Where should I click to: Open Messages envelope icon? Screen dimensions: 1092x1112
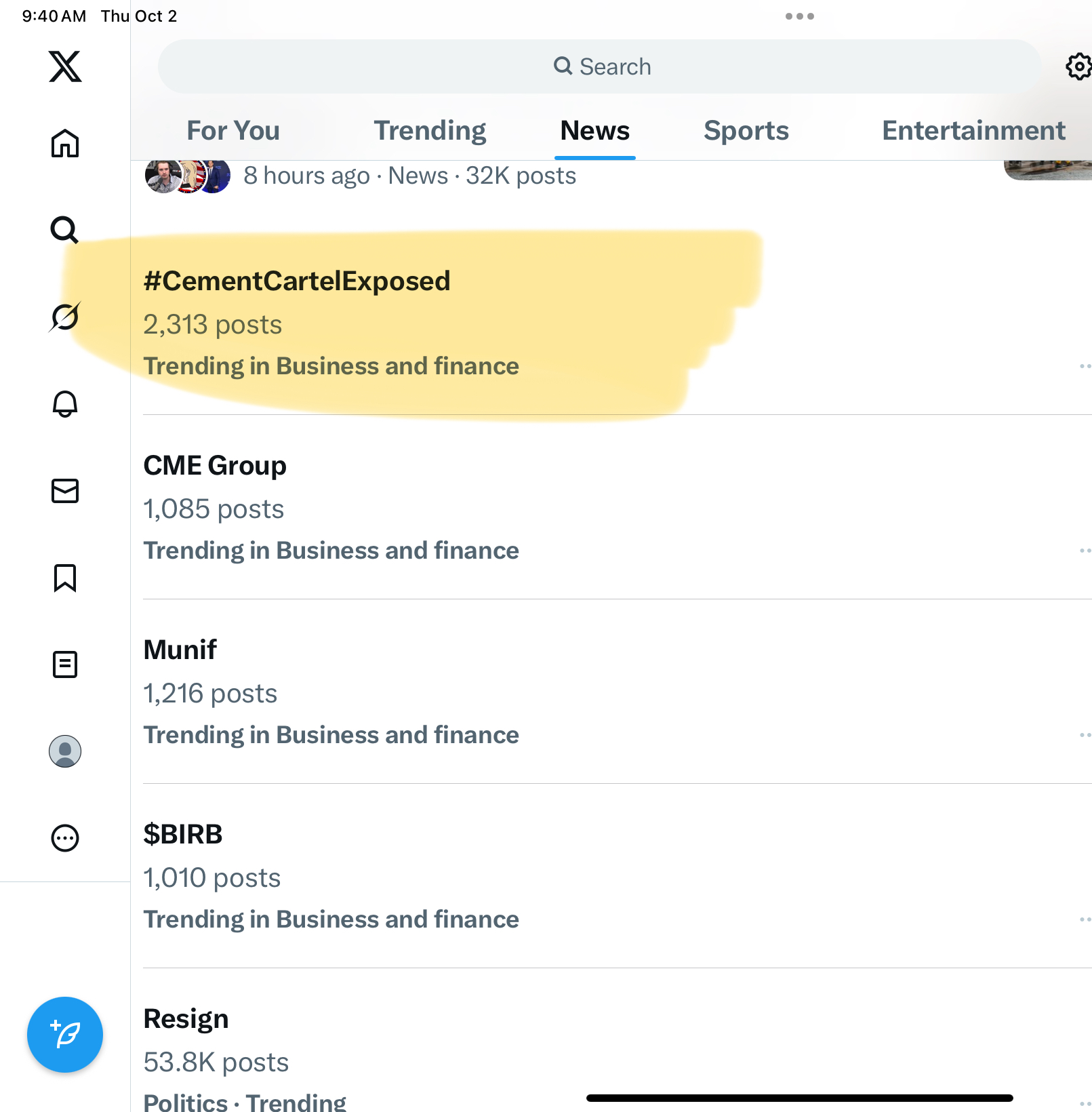pos(65,491)
